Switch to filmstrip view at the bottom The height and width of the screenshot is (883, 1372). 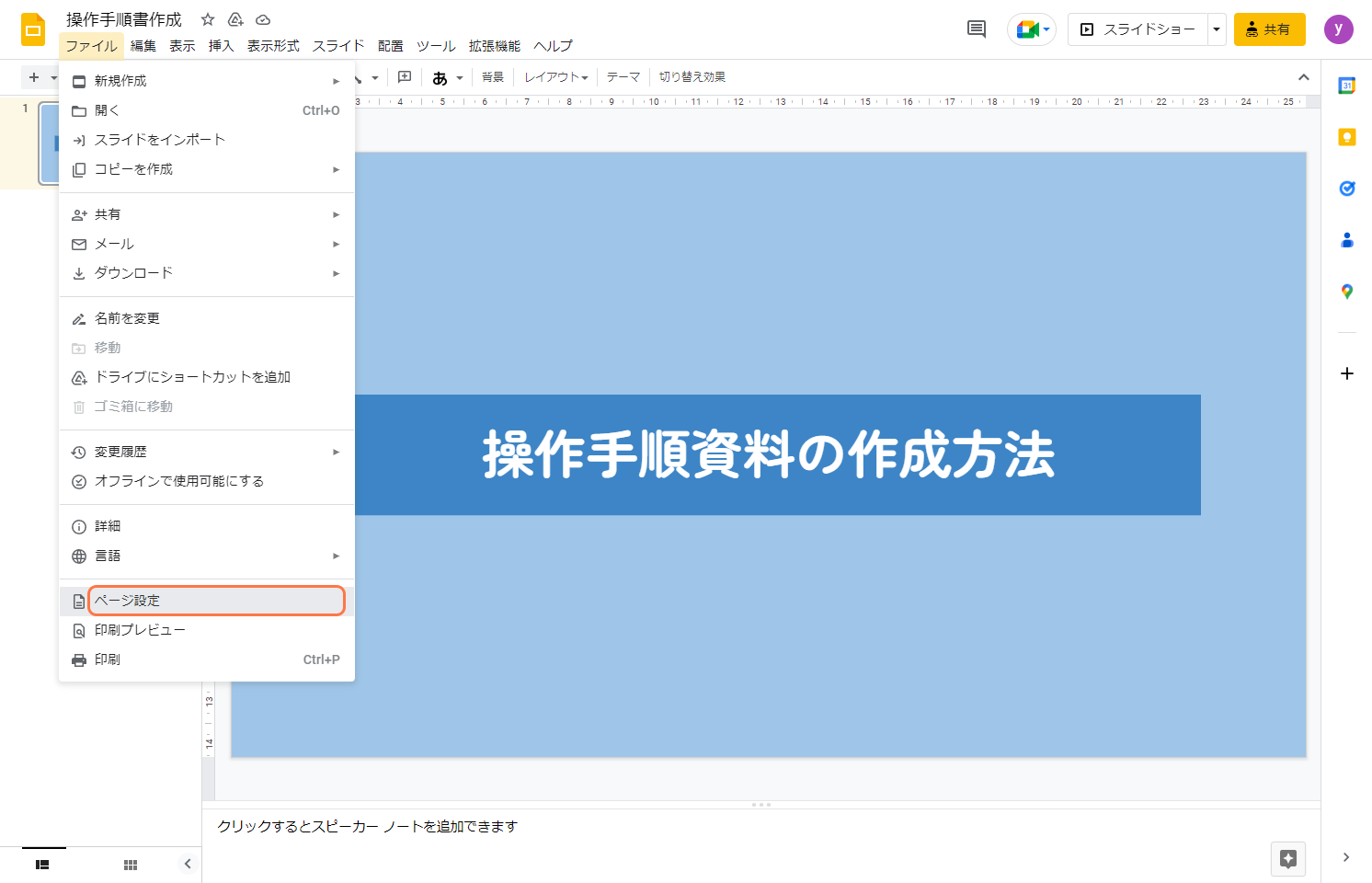(x=42, y=865)
